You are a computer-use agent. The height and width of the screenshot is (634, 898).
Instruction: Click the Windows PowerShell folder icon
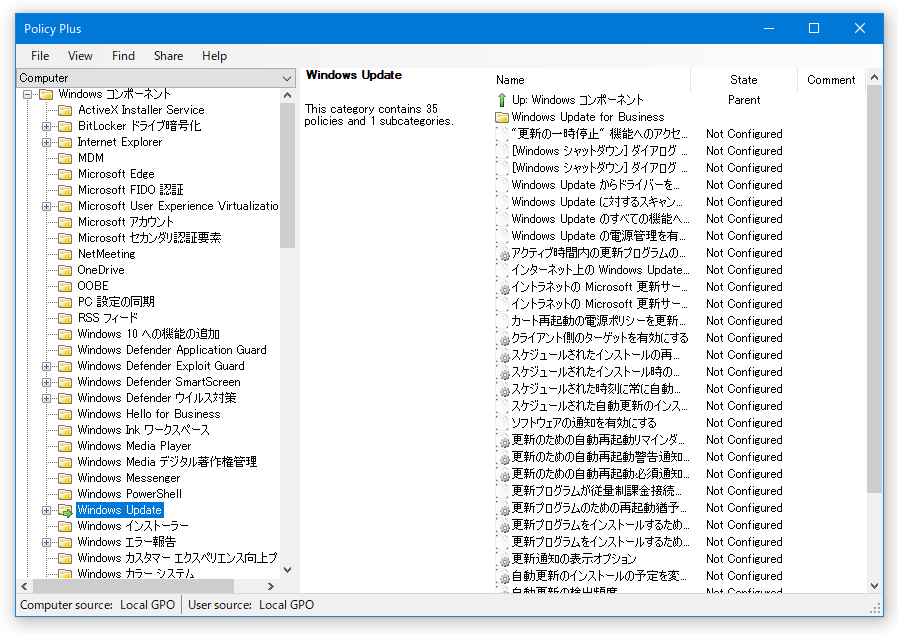pos(65,494)
